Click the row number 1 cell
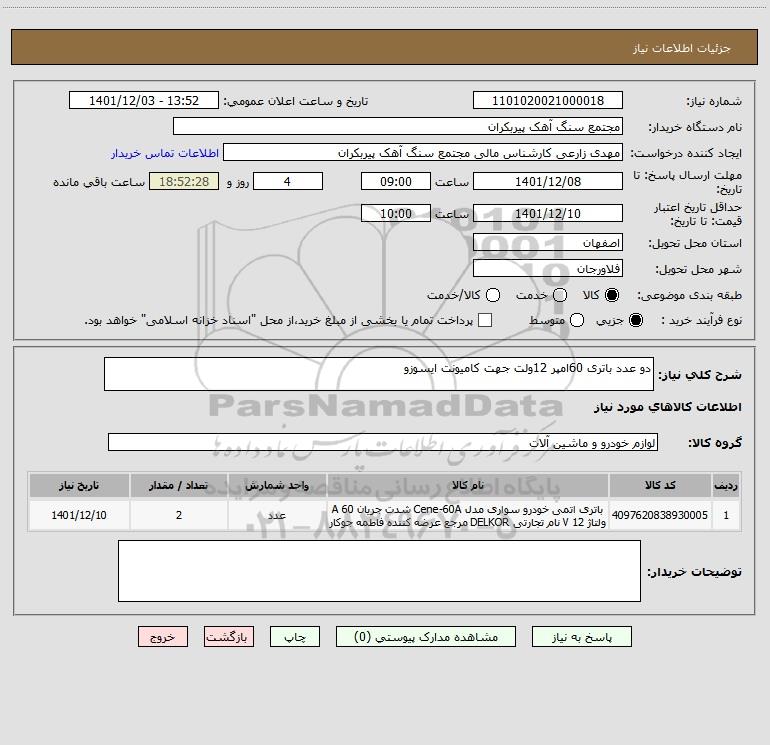770x745 pixels. coord(726,515)
